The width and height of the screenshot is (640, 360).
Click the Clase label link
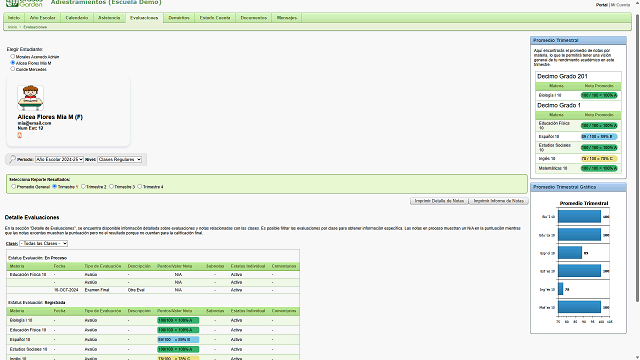(x=12, y=244)
